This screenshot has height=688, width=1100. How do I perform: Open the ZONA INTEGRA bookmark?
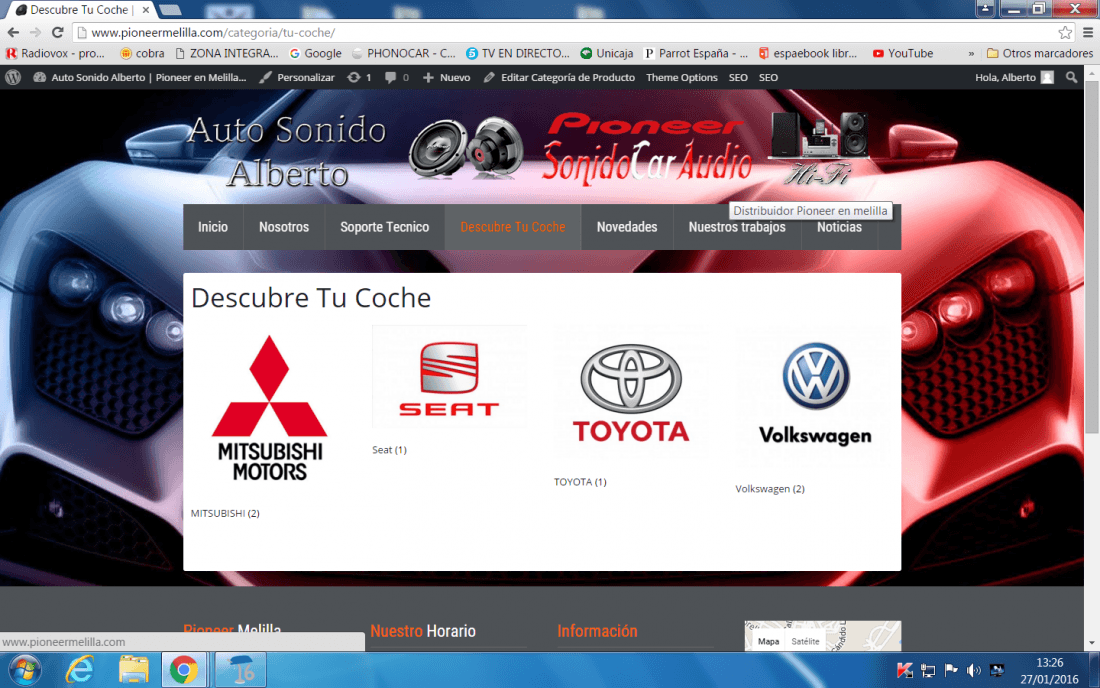coord(227,53)
